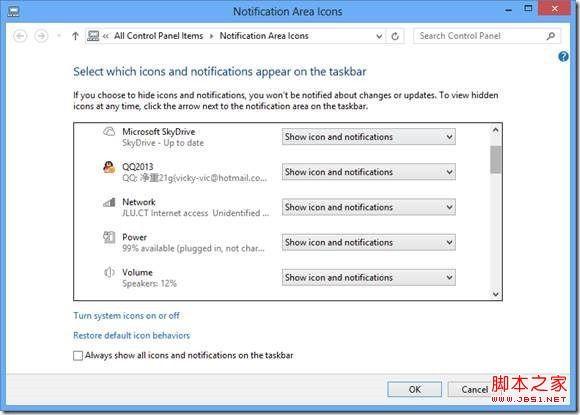This screenshot has width=580, height=415.
Task: Click the QQ2013 penguin icon
Action: click(x=109, y=167)
